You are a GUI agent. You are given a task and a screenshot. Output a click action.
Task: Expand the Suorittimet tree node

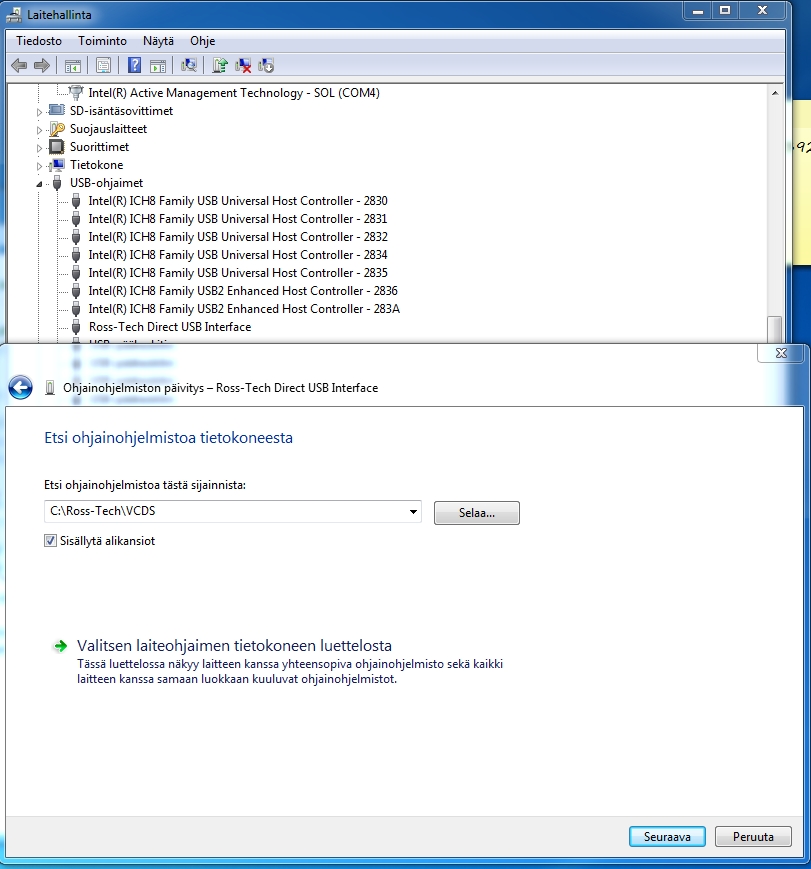coord(41,148)
